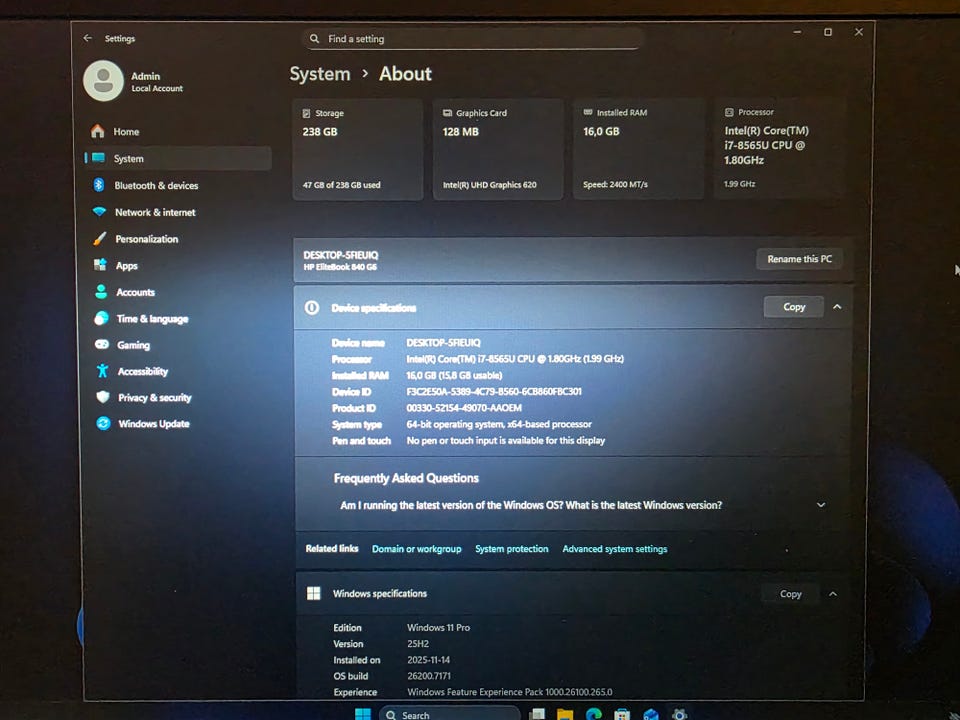Select the Device name DESKTOP-5FIEUIQ value
Screen dimensions: 960x720
coord(443,342)
